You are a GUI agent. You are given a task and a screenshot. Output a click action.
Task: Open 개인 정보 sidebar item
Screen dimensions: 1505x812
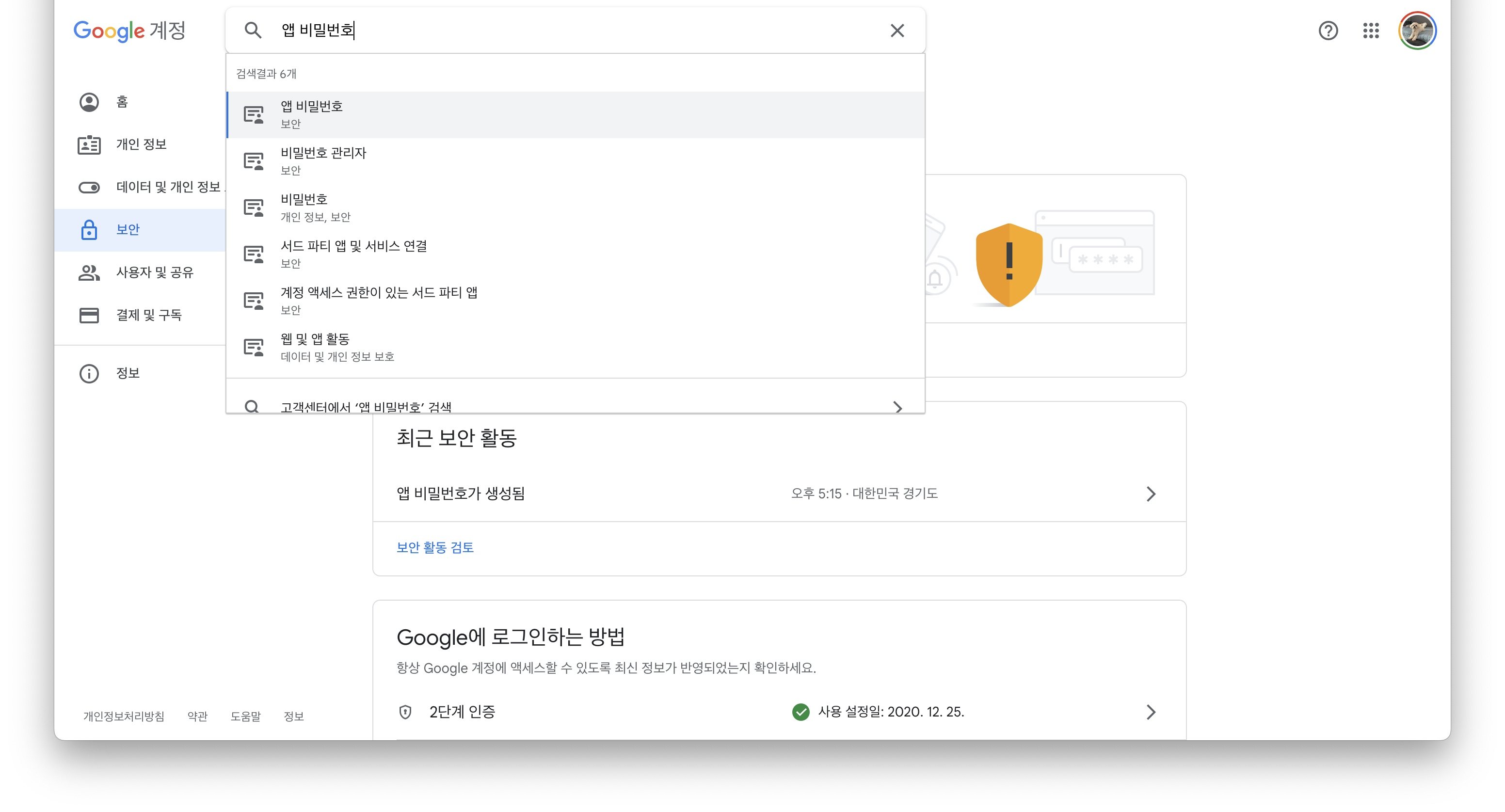141,144
